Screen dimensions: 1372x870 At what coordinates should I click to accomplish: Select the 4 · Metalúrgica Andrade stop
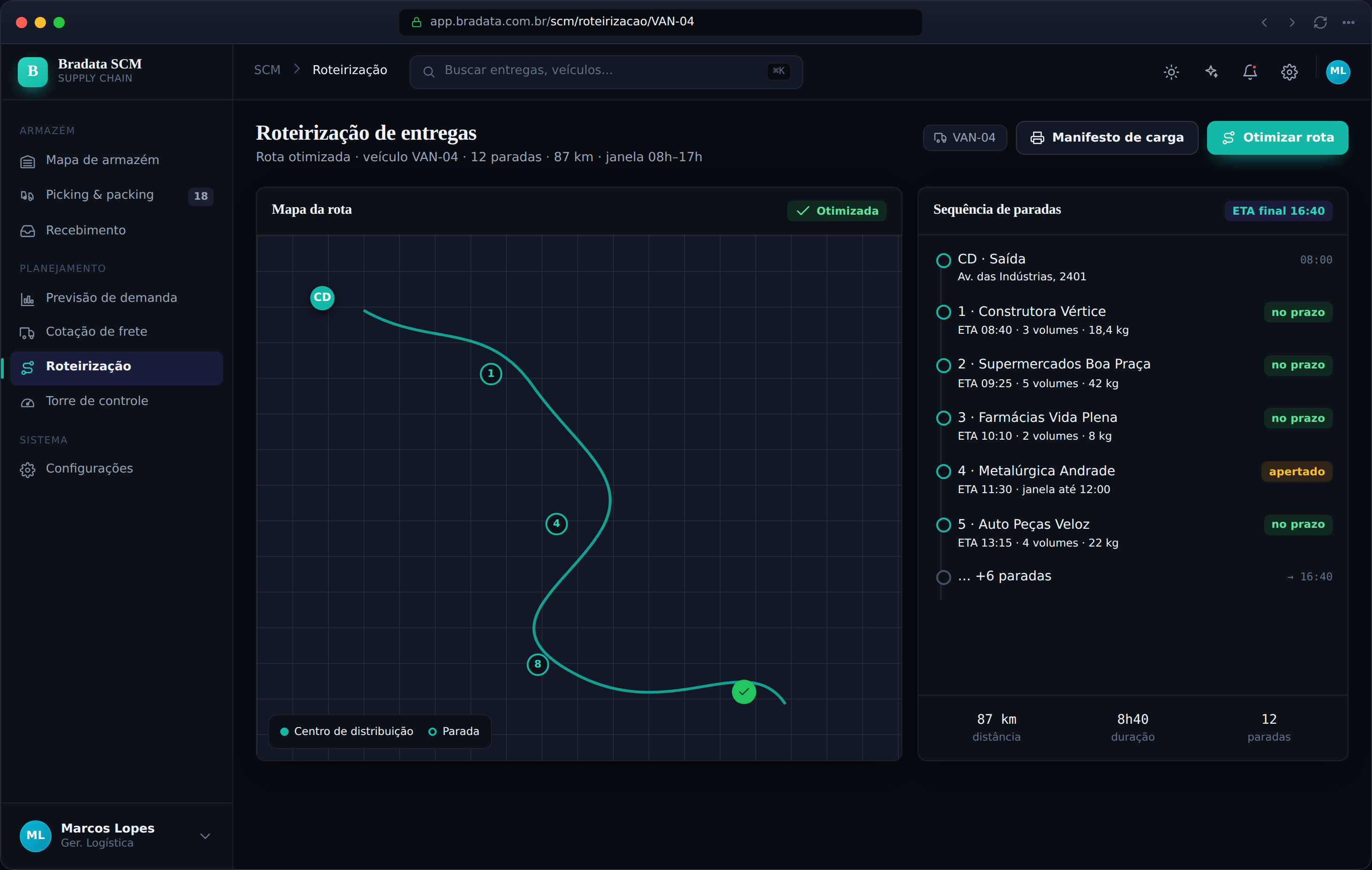[x=1133, y=480]
